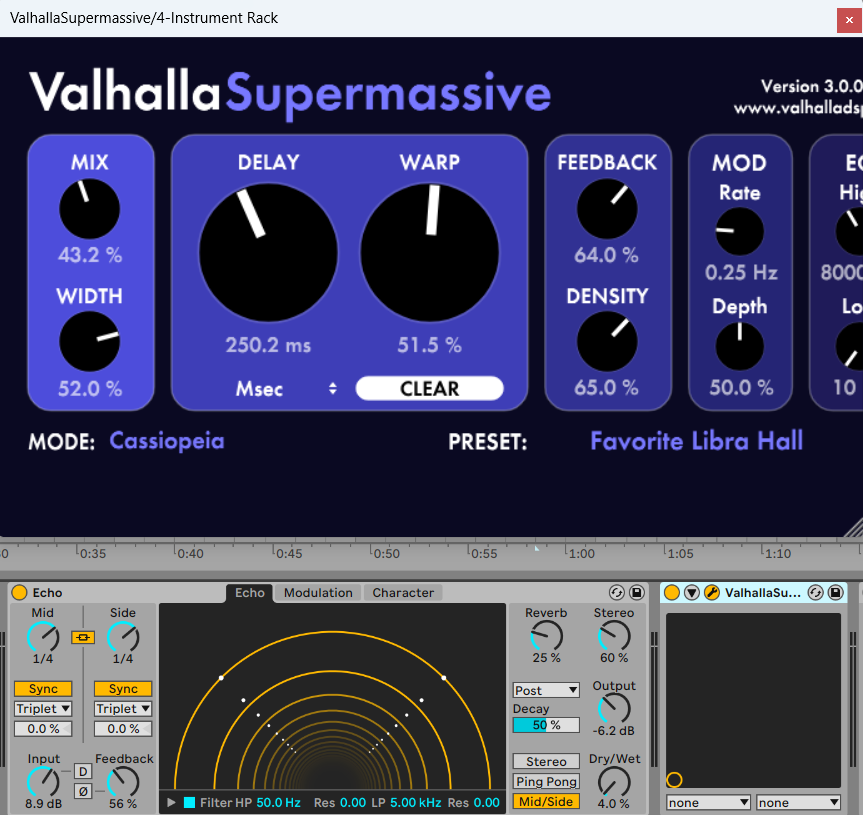Click the Echo Dry/Wet knob
Screen dimensions: 863x815
[614, 782]
